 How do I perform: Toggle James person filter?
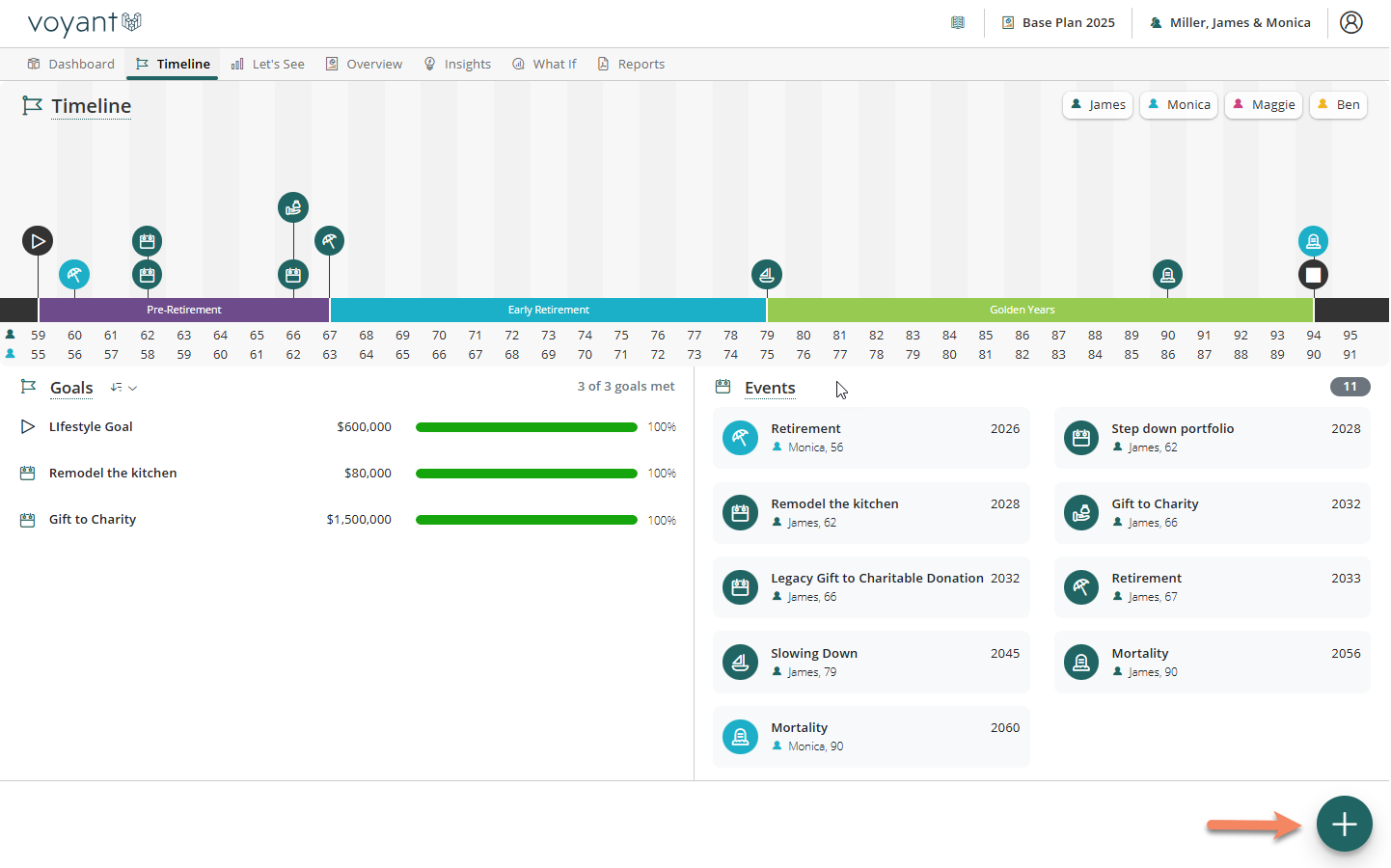click(x=1098, y=105)
